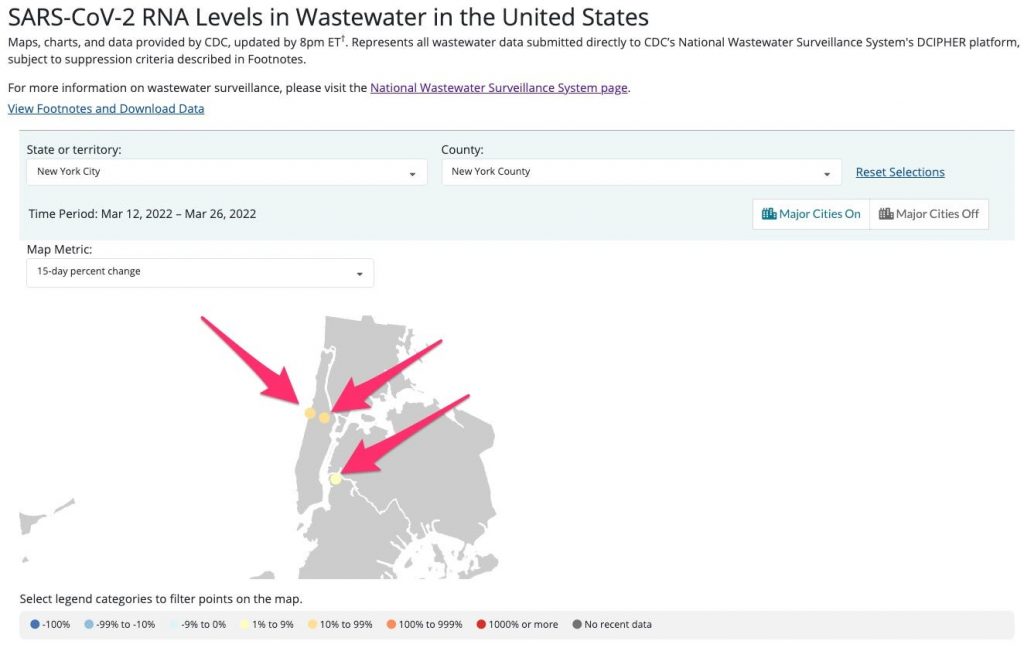Open View Footnotes and Download Data link
The width and height of the screenshot is (1024, 658).
point(106,109)
